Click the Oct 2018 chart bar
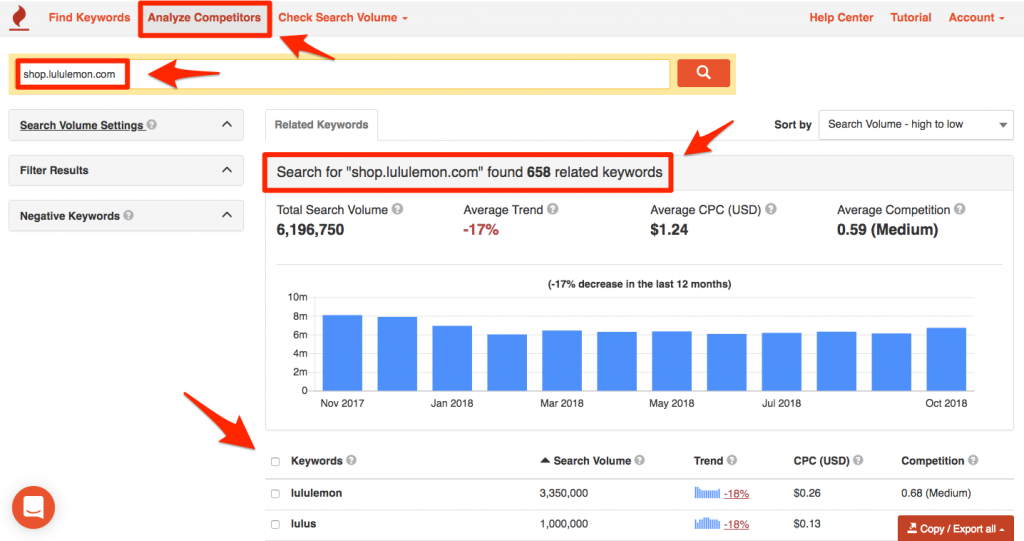The width and height of the screenshot is (1024, 541). (x=946, y=359)
